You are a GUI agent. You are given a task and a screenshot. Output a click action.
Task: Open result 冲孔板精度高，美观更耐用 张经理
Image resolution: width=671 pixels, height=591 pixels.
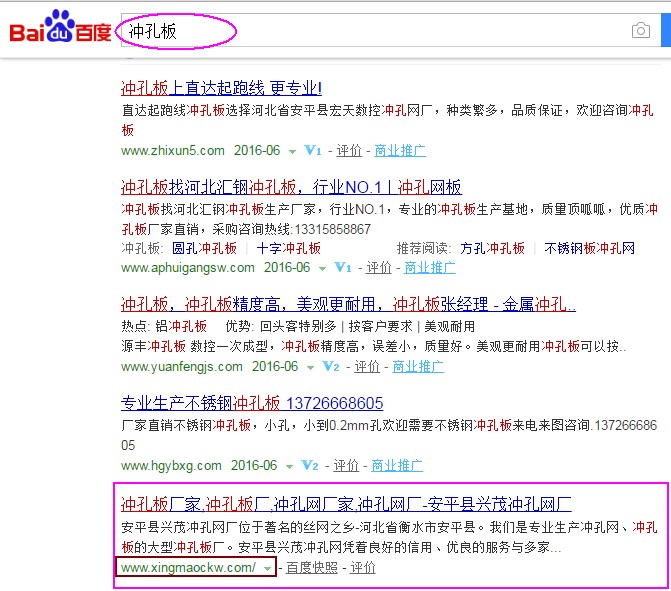[x=348, y=304]
